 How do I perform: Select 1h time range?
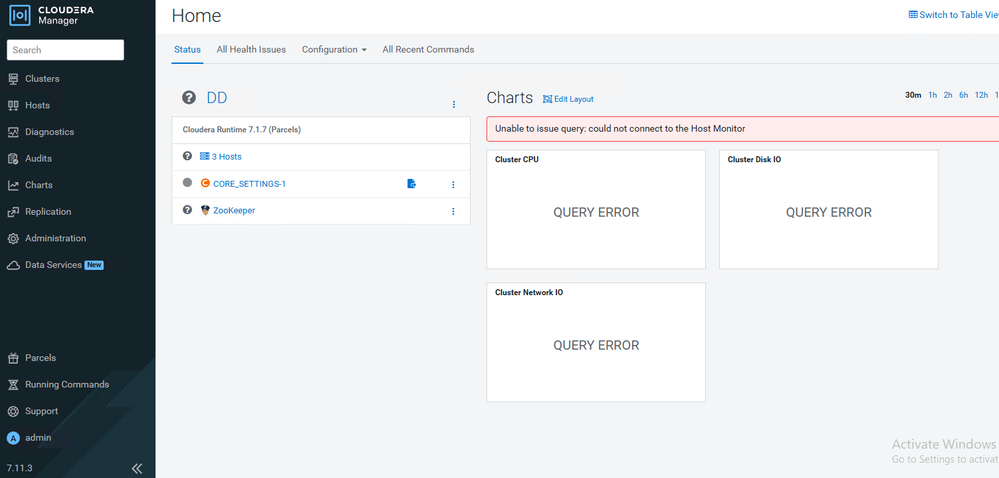[x=933, y=95]
